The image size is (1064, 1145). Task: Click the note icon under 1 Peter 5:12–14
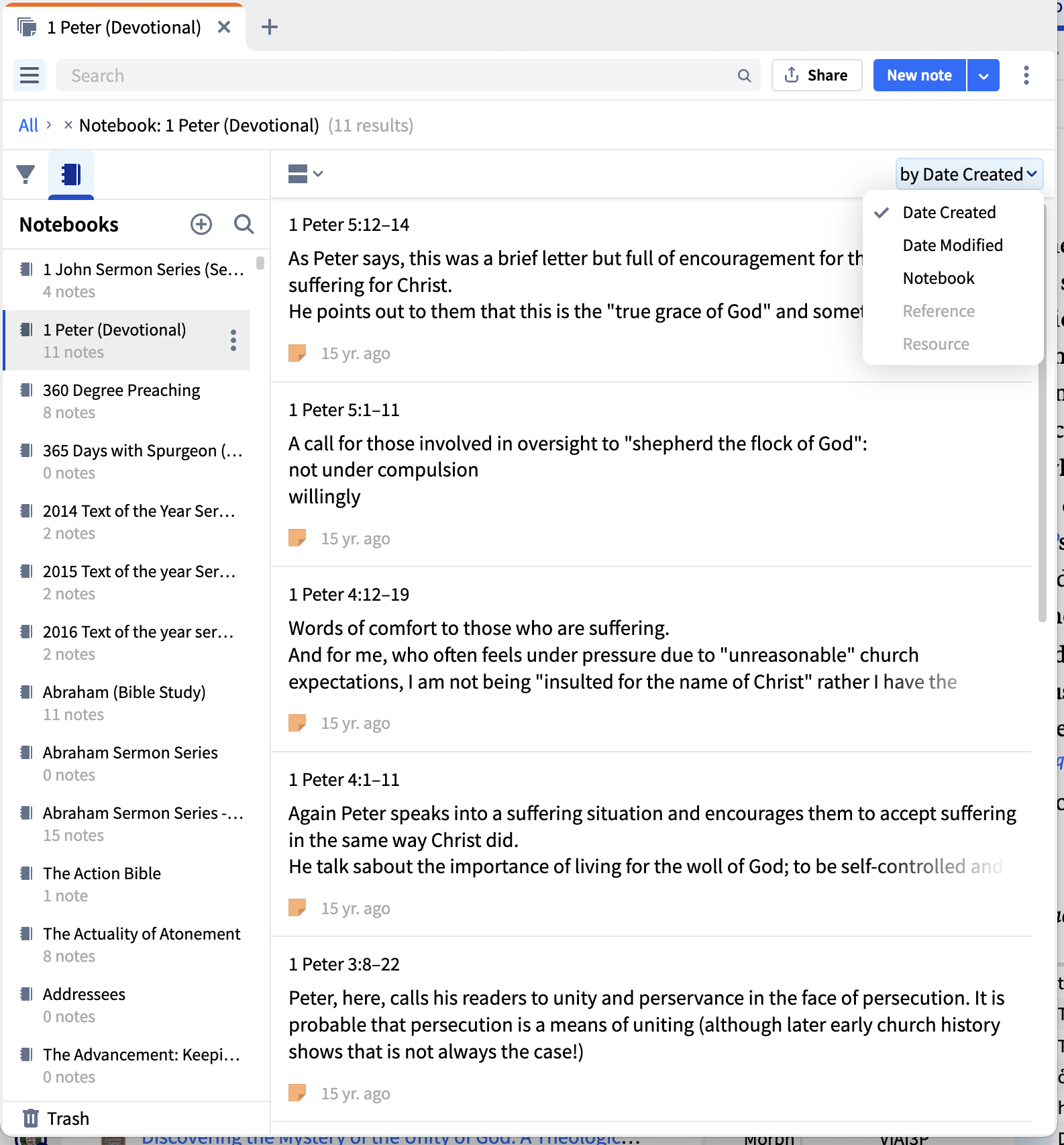pos(297,353)
